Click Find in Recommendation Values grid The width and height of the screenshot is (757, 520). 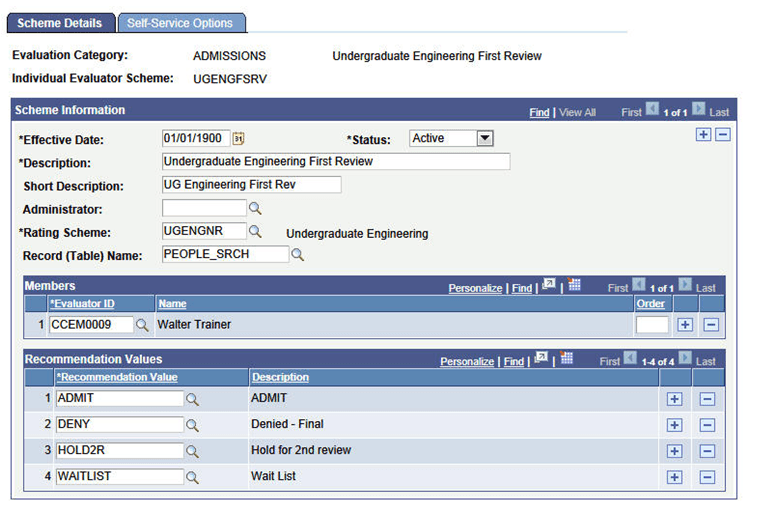(514, 362)
